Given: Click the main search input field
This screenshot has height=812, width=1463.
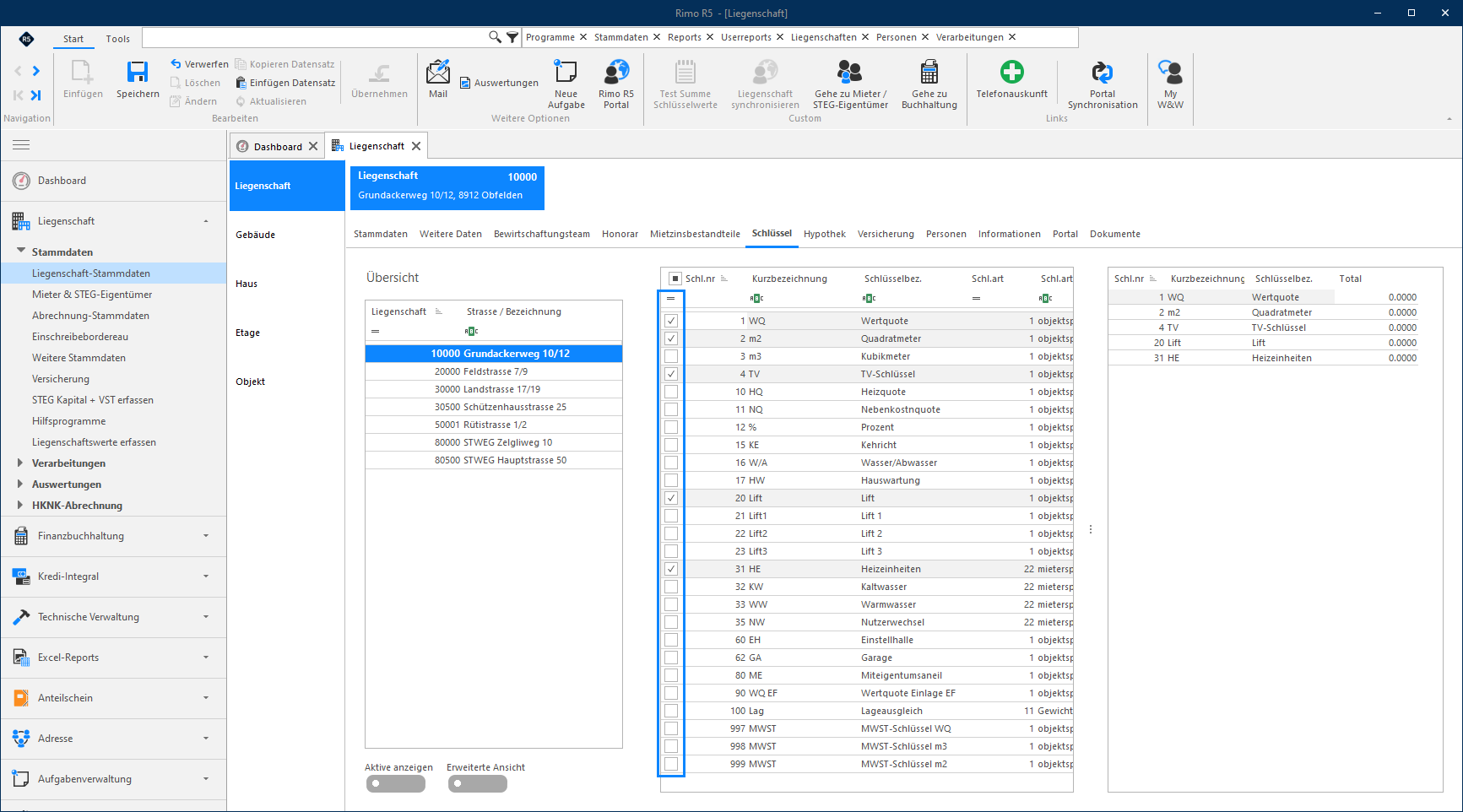Looking at the screenshot, I should point(315,37).
